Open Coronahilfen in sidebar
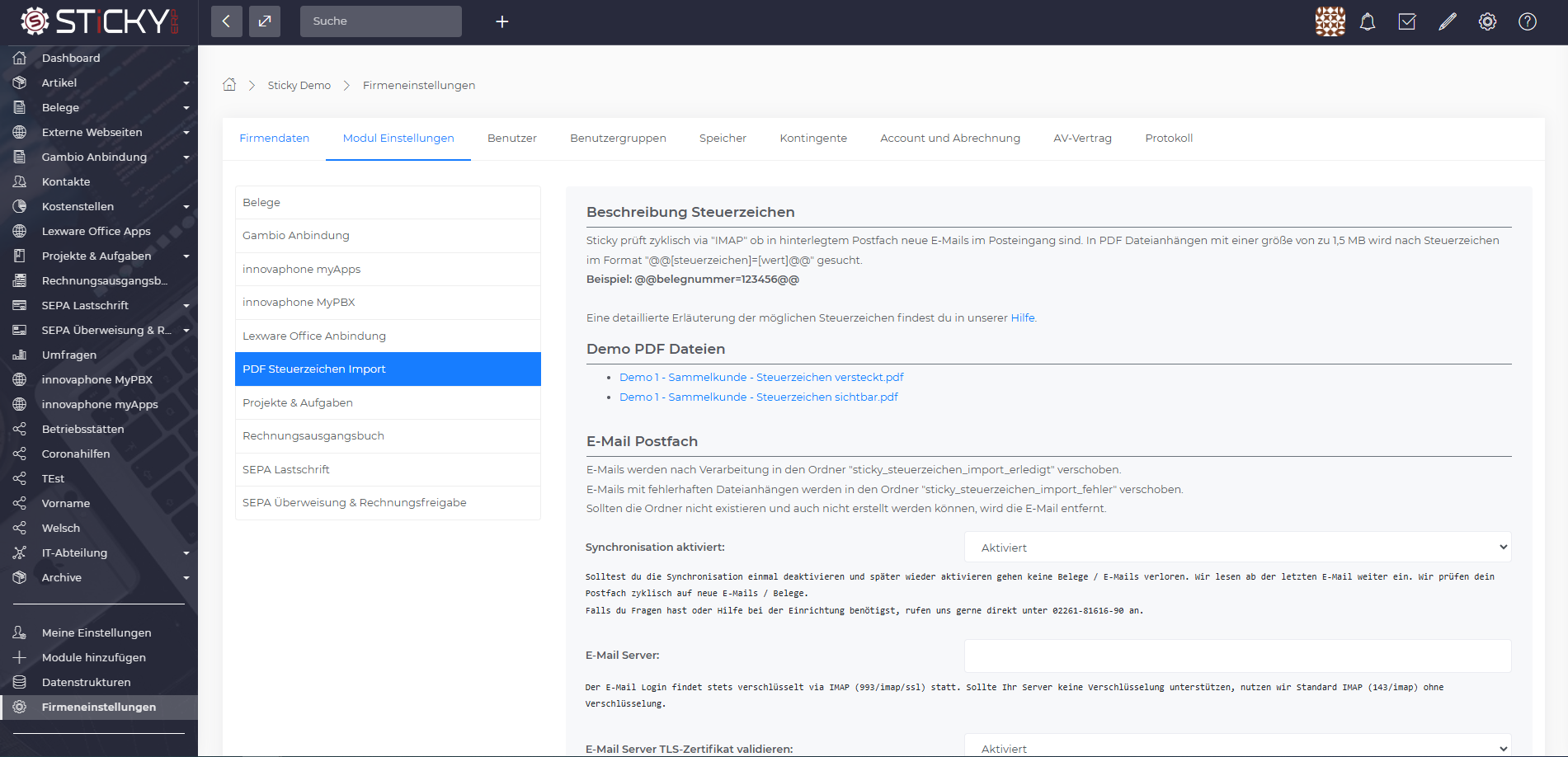This screenshot has height=757, width=1568. (x=99, y=454)
